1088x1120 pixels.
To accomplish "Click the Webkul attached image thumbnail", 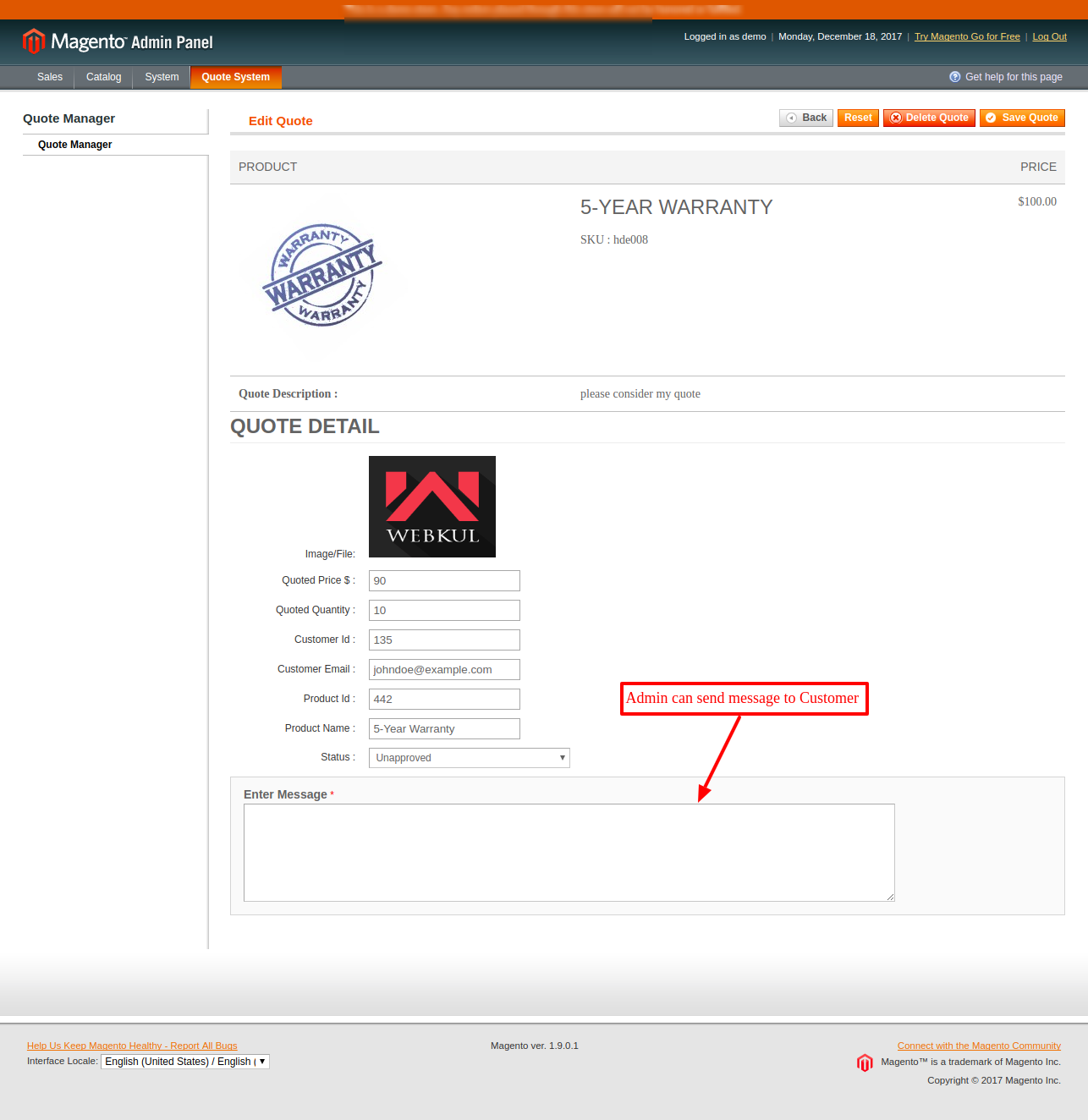I will [x=432, y=507].
